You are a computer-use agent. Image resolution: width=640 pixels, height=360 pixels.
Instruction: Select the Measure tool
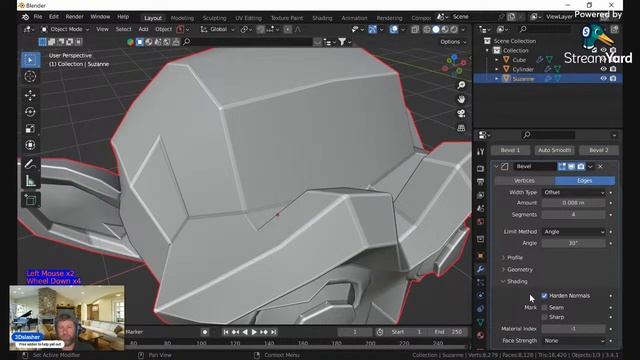30,181
